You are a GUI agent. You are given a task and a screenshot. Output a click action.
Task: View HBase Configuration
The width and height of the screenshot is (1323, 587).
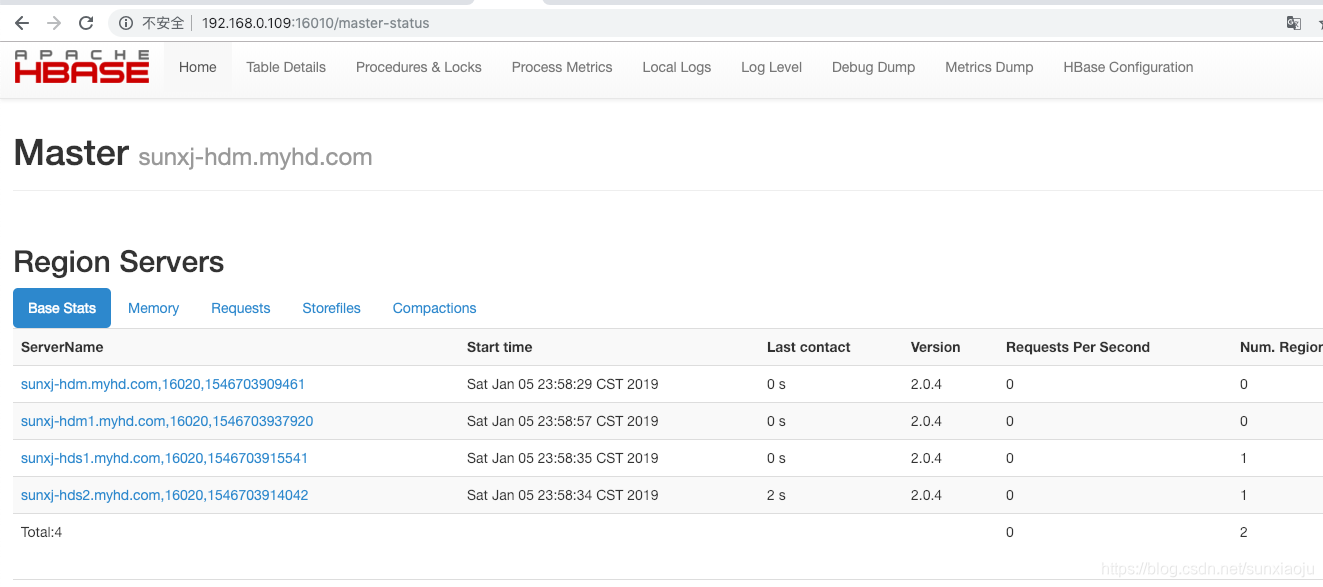click(x=1128, y=67)
